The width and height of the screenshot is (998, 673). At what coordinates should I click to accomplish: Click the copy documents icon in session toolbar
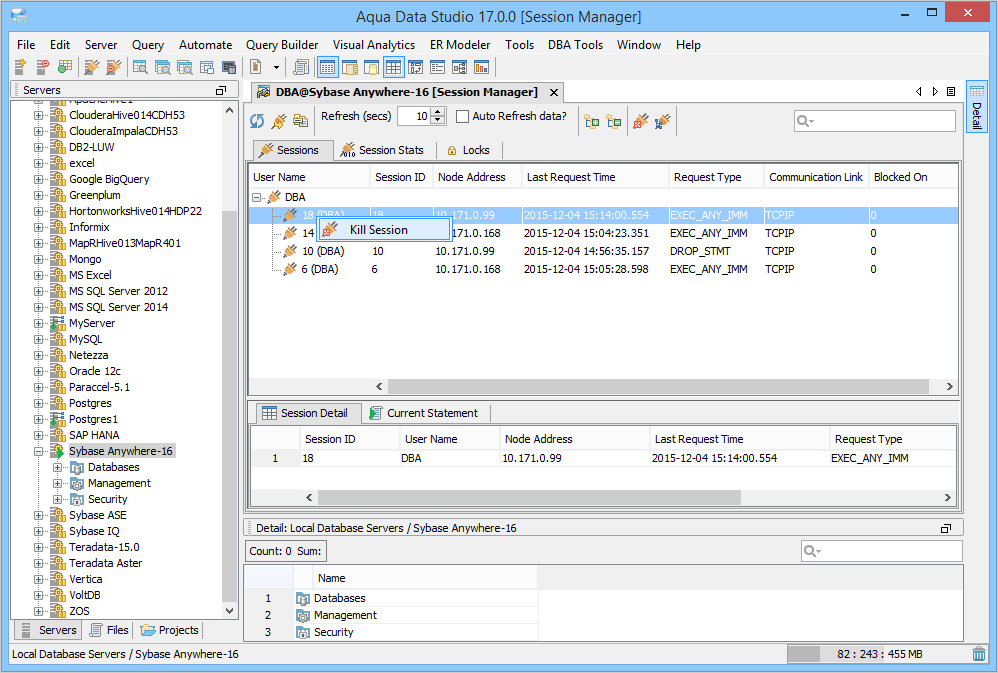coord(300,121)
